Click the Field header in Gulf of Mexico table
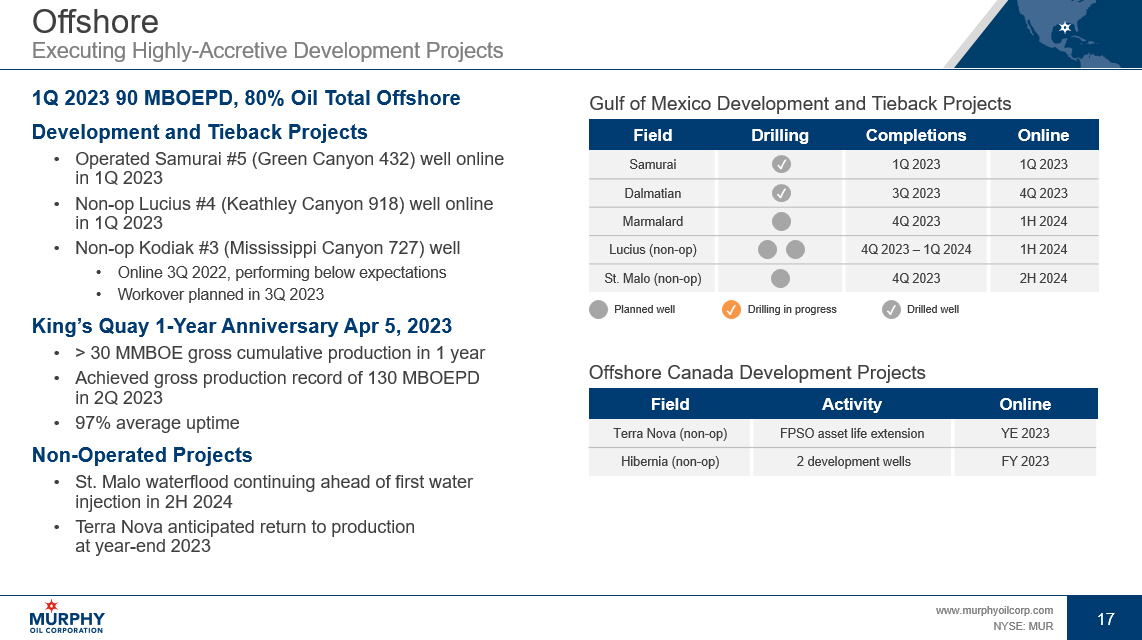The image size is (1142, 640). point(653,135)
